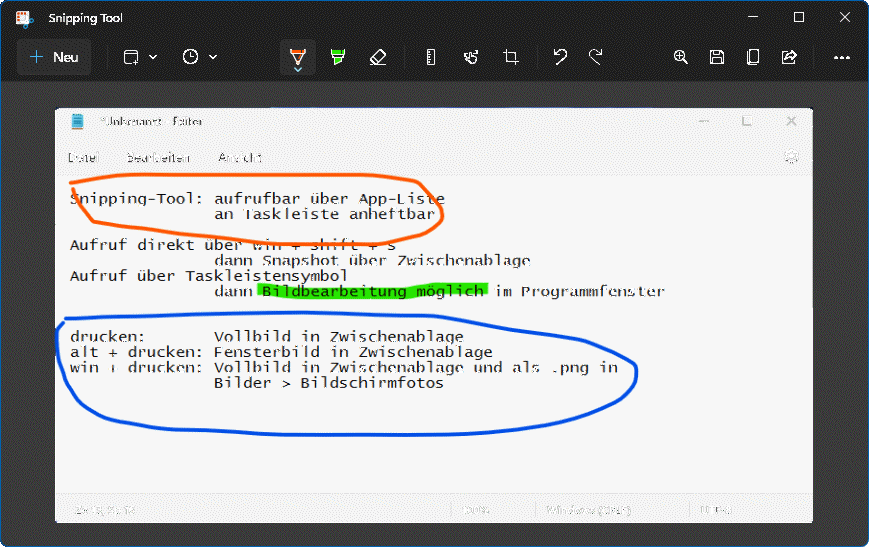
Task: Click the Neu button to start a snip
Action: tap(54, 57)
